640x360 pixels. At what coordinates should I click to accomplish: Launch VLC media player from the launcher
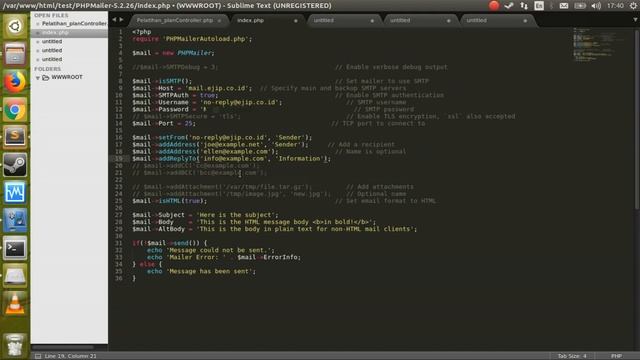[x=15, y=303]
